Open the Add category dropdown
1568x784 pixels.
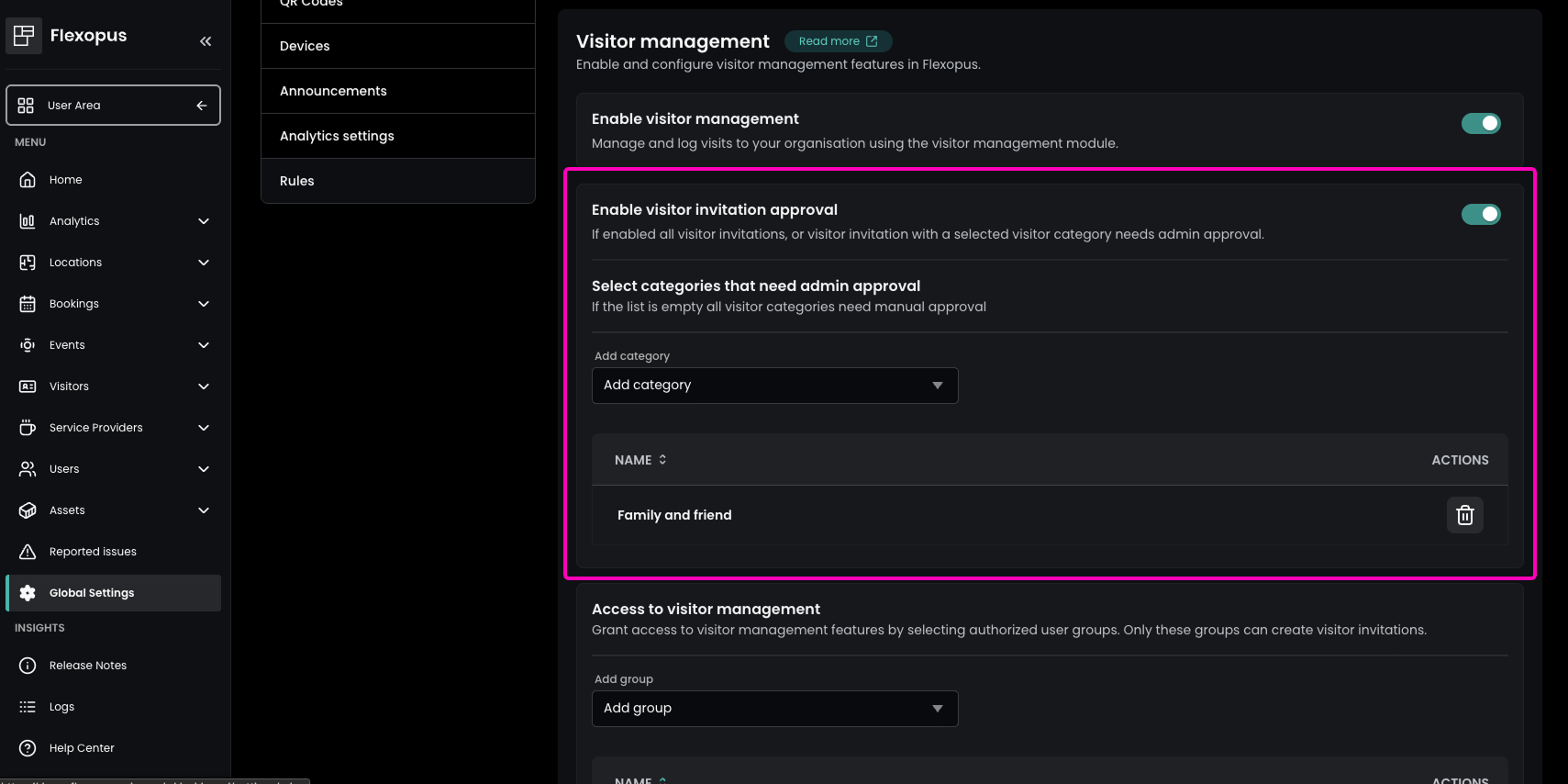(774, 386)
